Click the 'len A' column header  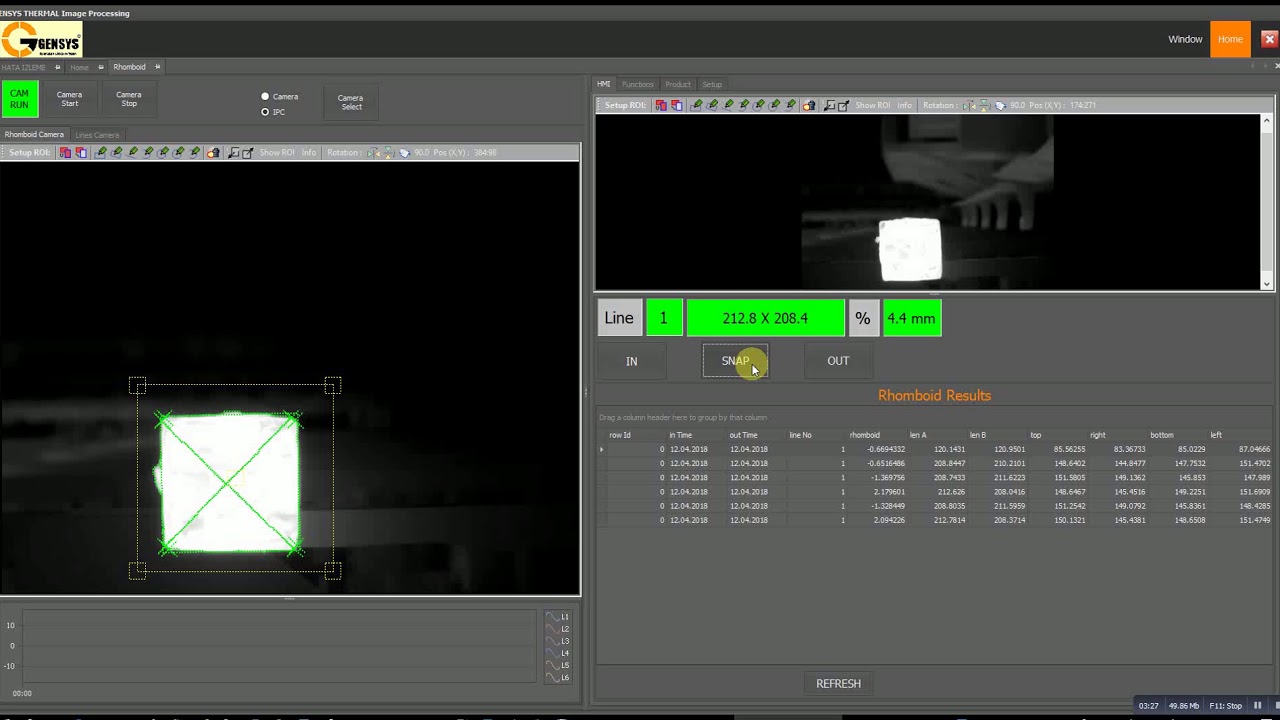click(918, 435)
